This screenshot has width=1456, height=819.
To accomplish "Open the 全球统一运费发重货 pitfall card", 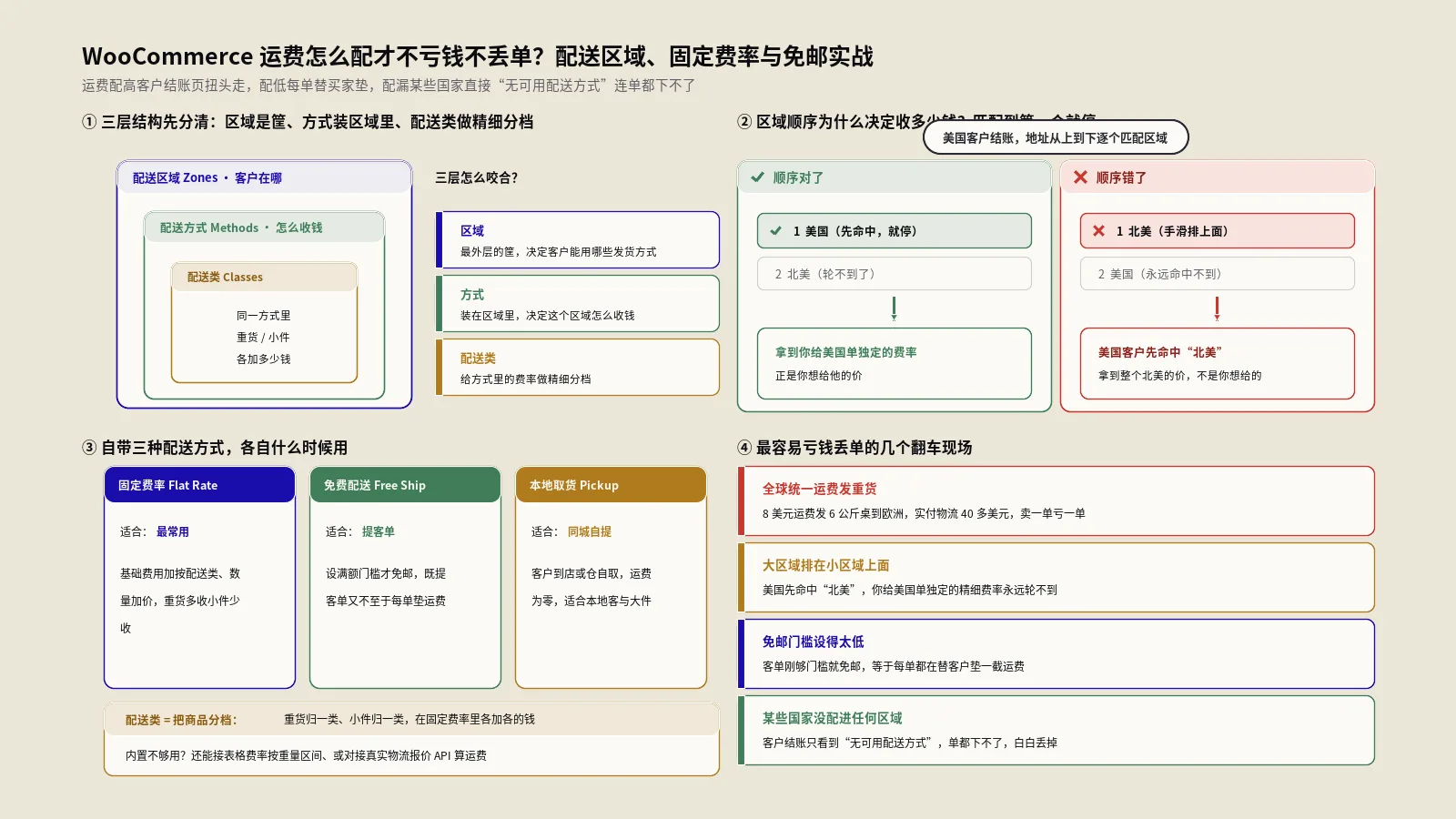I will pos(1056,500).
